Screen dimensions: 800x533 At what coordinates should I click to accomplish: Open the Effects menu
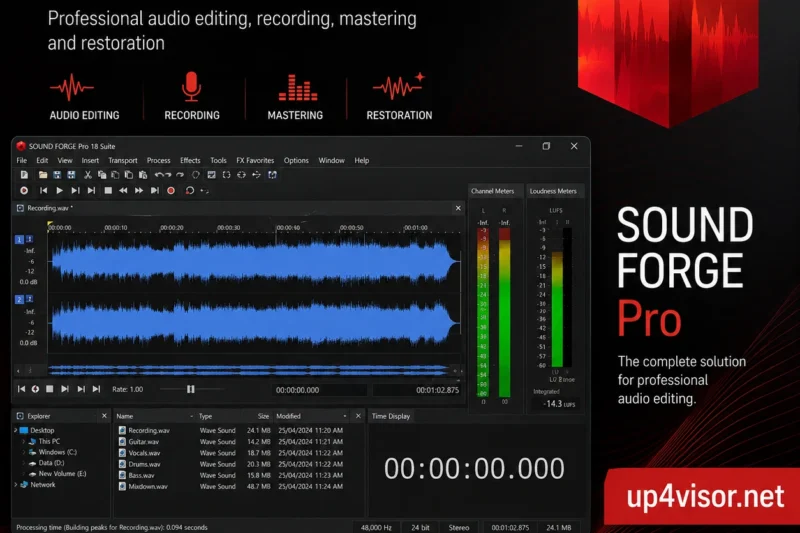point(190,160)
